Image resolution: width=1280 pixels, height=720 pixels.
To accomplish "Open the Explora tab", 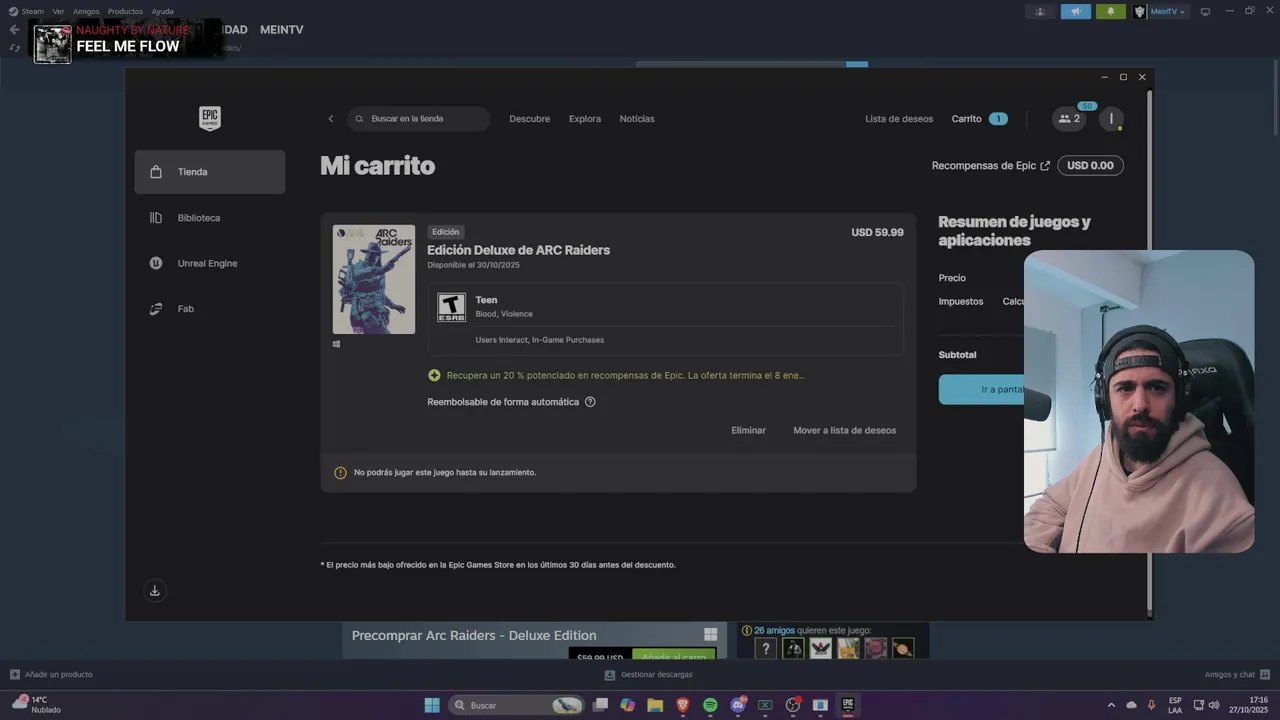I will click(585, 119).
